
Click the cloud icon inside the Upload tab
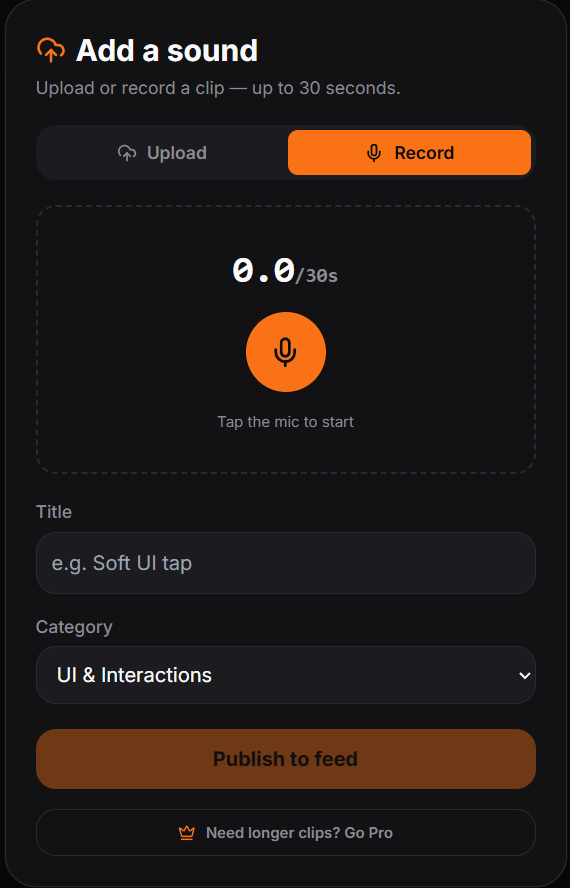pos(127,153)
